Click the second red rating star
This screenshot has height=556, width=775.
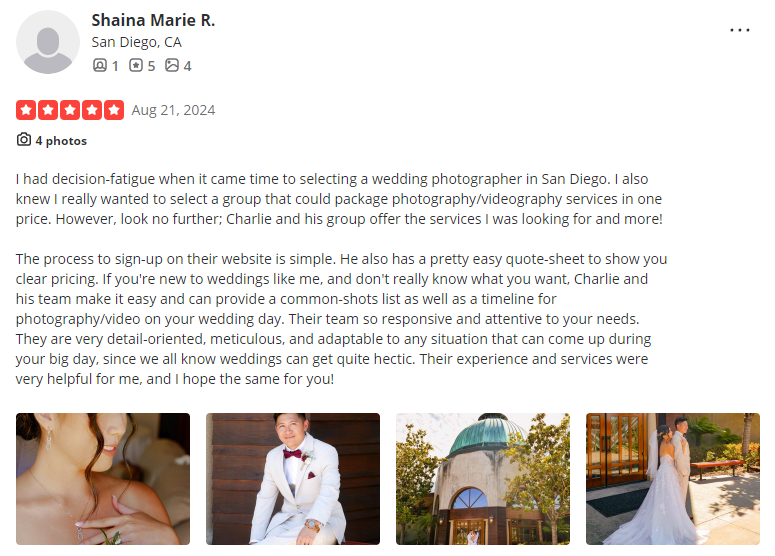point(48,110)
